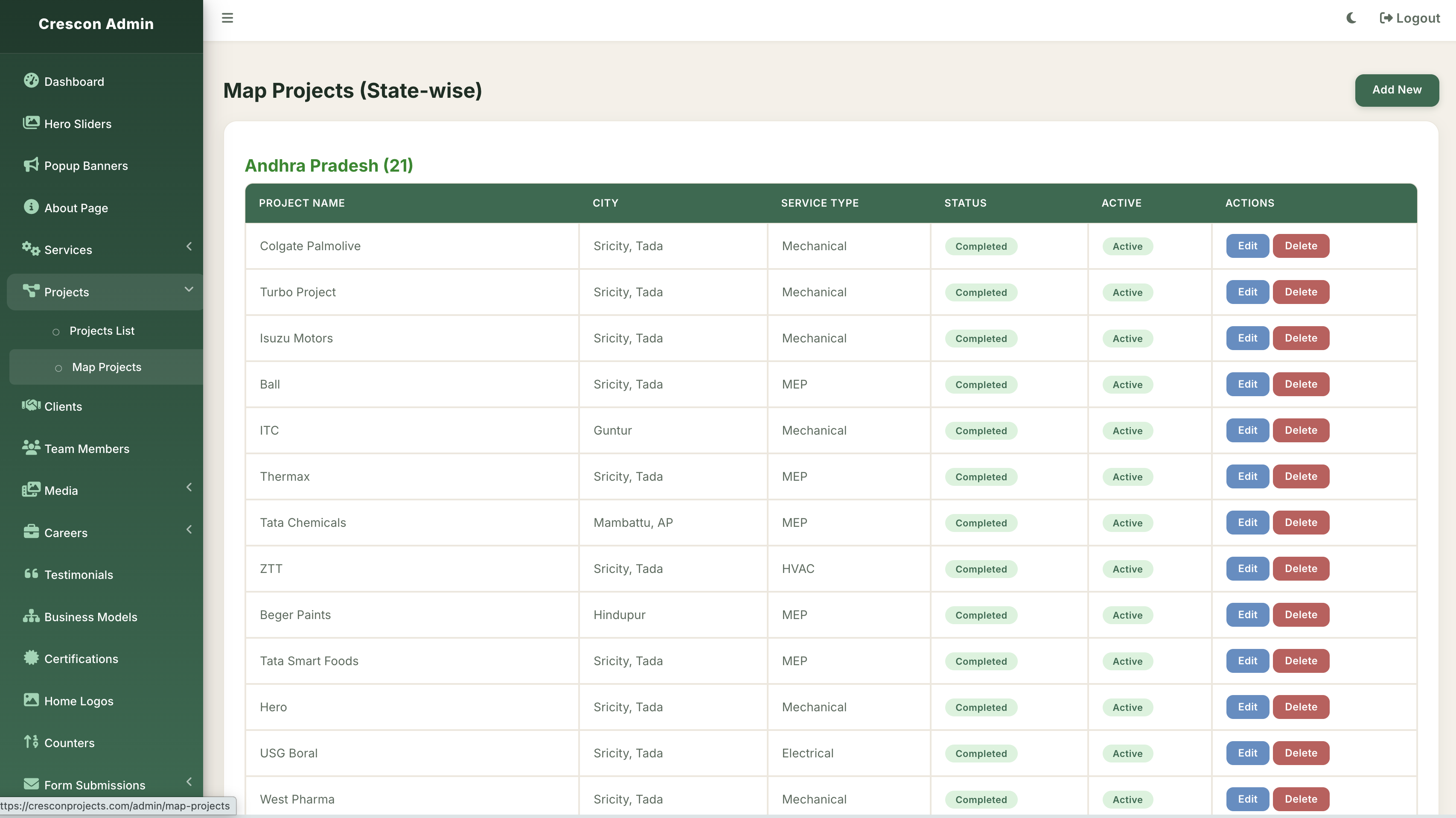The width and height of the screenshot is (1456, 818).
Task: Delete the Hero project
Action: 1301,707
